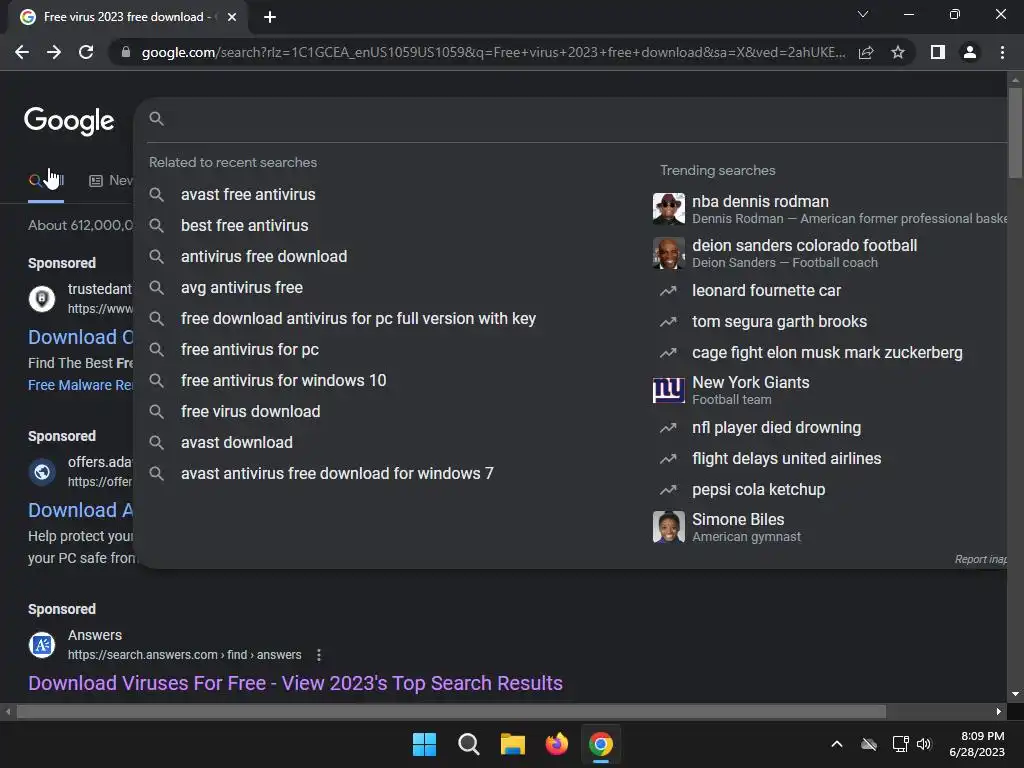The image size is (1024, 768).
Task: Select suggestion antivirus free download
Action: point(264,257)
